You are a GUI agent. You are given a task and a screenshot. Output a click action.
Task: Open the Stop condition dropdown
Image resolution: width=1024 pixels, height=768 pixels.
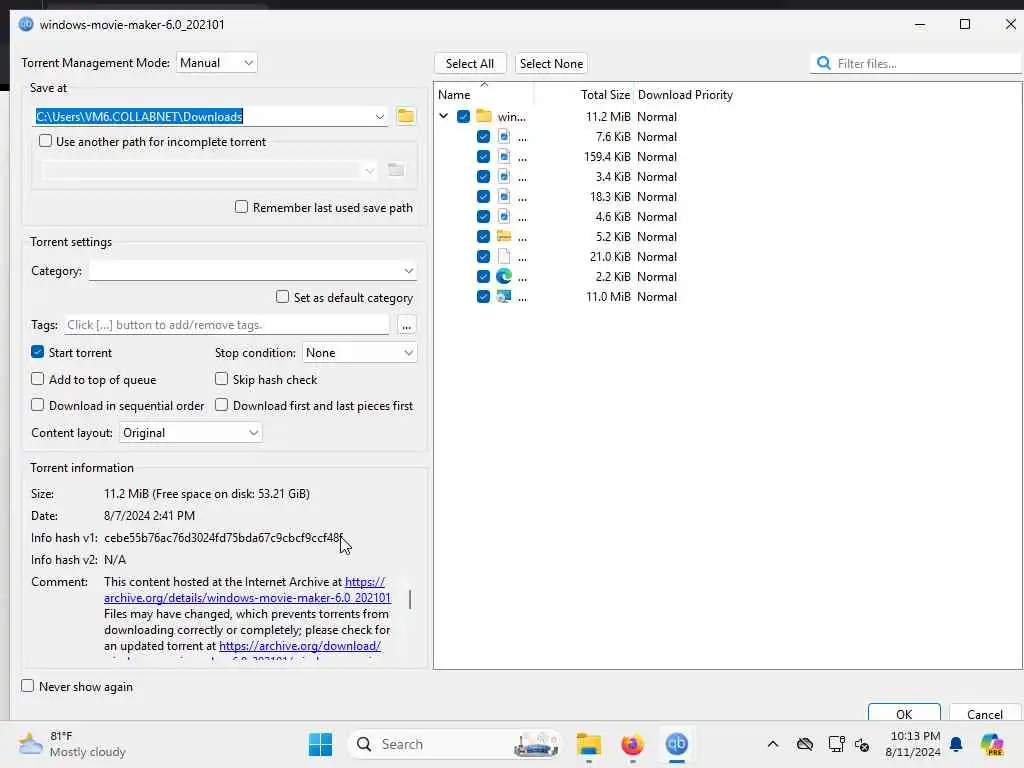tap(359, 353)
